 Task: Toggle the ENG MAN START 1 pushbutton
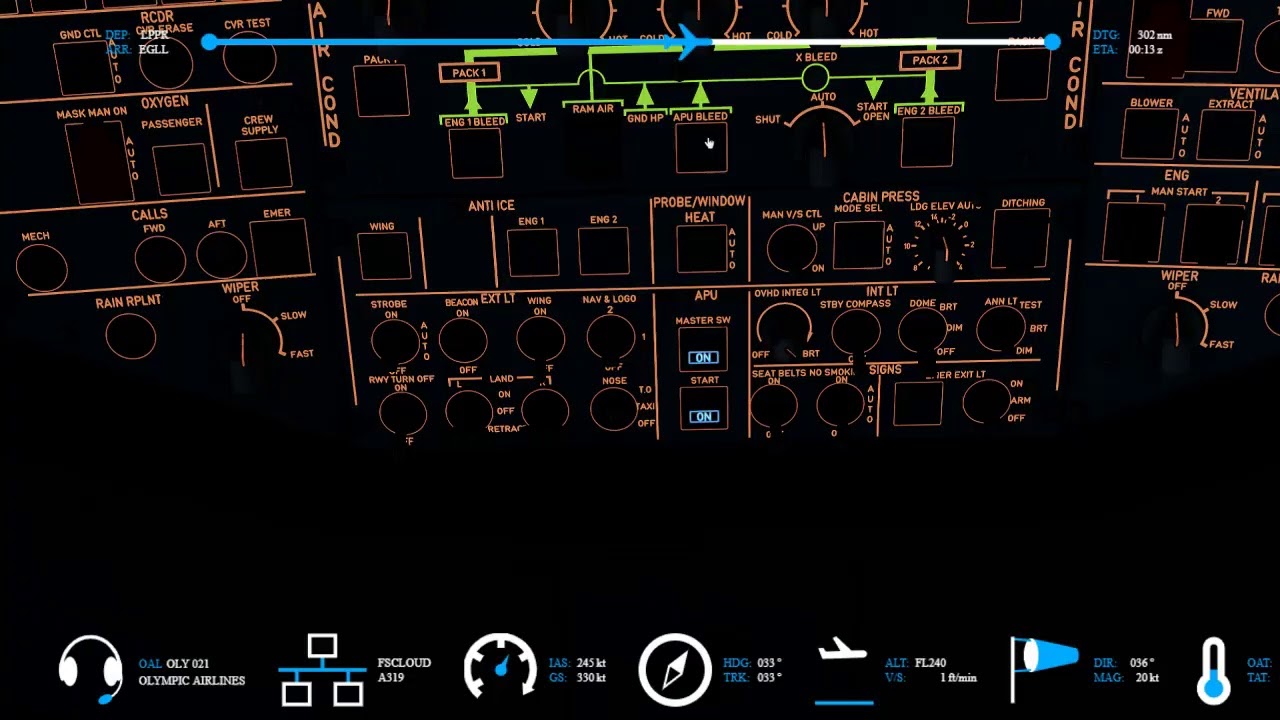pyautogui.click(x=1134, y=231)
